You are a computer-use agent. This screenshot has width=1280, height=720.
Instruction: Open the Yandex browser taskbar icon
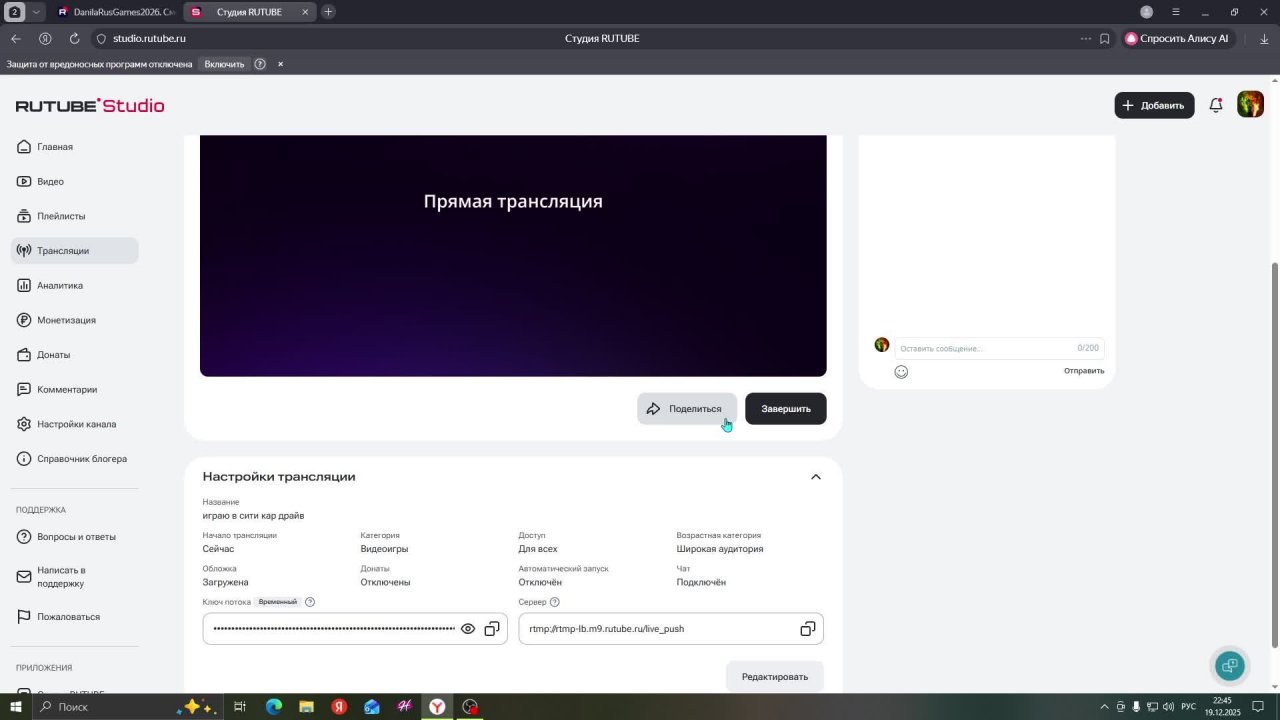tap(437, 707)
